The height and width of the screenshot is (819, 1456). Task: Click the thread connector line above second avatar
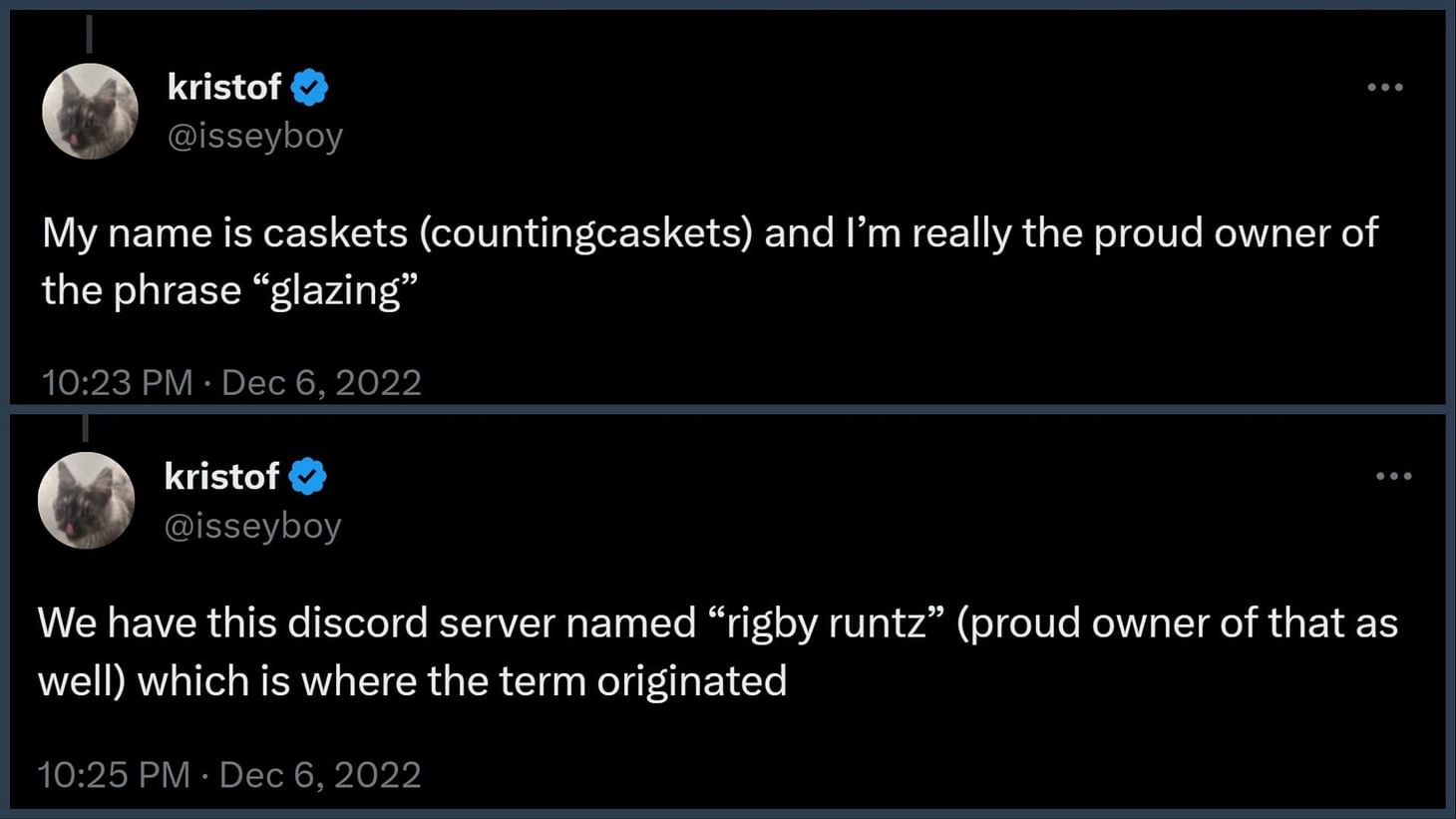tap(85, 427)
